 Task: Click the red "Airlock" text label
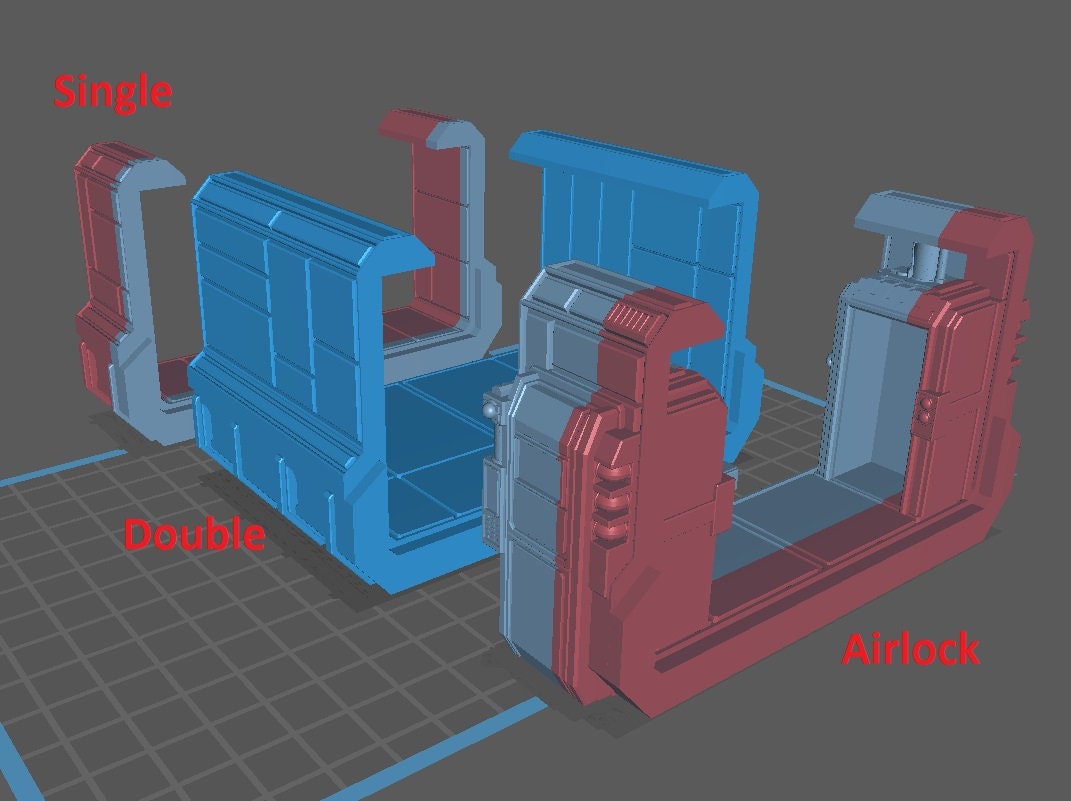(x=910, y=650)
